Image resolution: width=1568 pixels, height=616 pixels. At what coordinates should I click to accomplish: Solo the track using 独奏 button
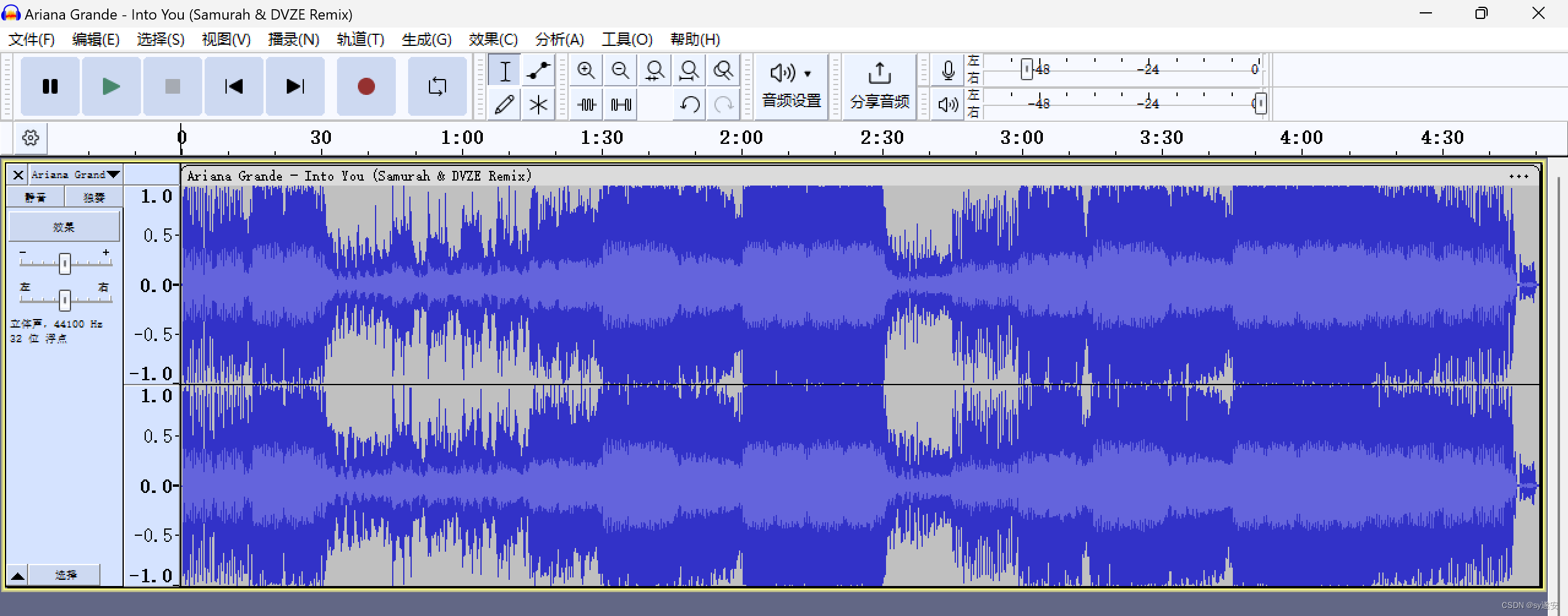pos(94,197)
